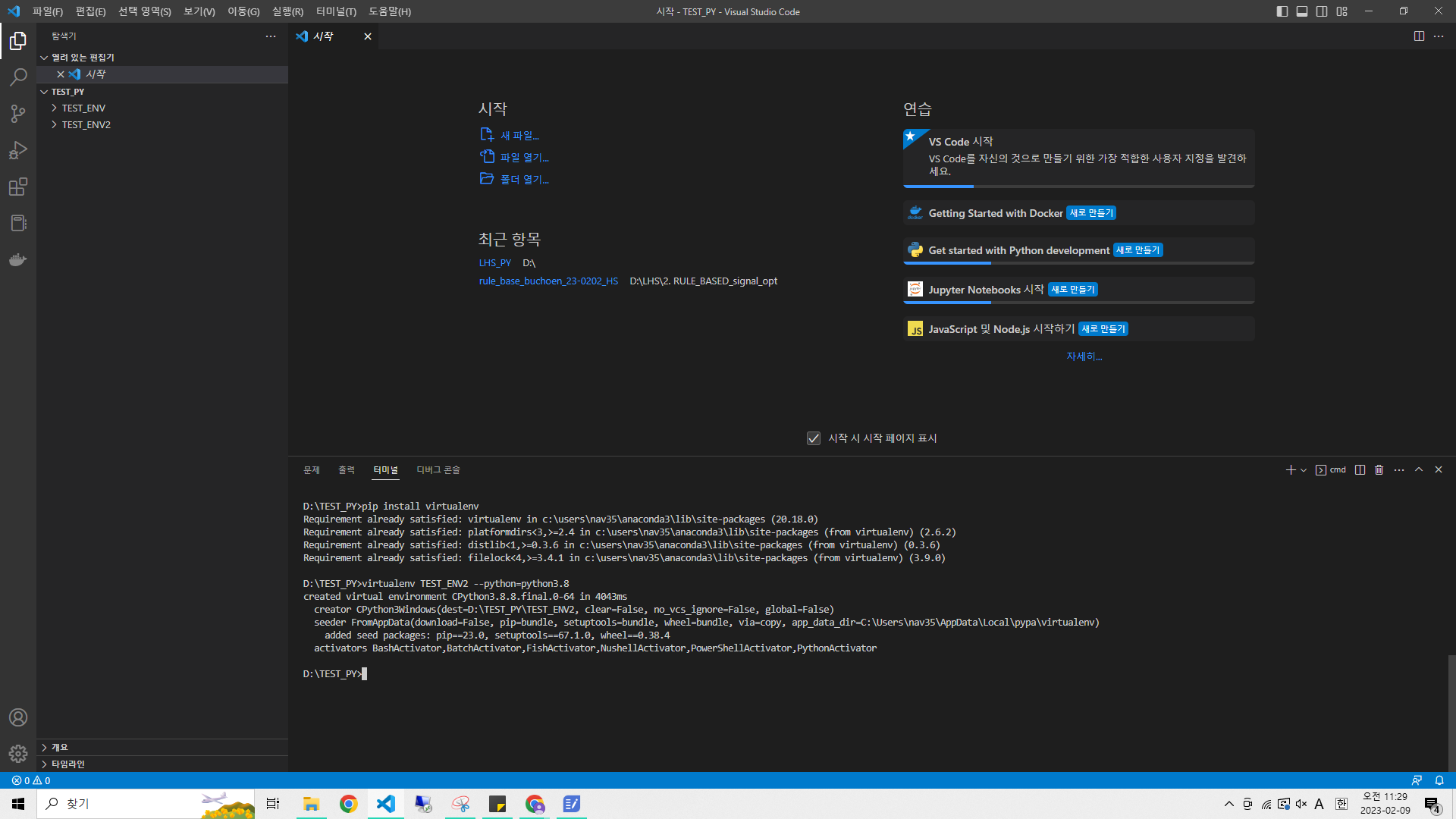The width and height of the screenshot is (1456, 819).
Task: Expand the TEST_ENV2 folder
Action: coord(86,124)
